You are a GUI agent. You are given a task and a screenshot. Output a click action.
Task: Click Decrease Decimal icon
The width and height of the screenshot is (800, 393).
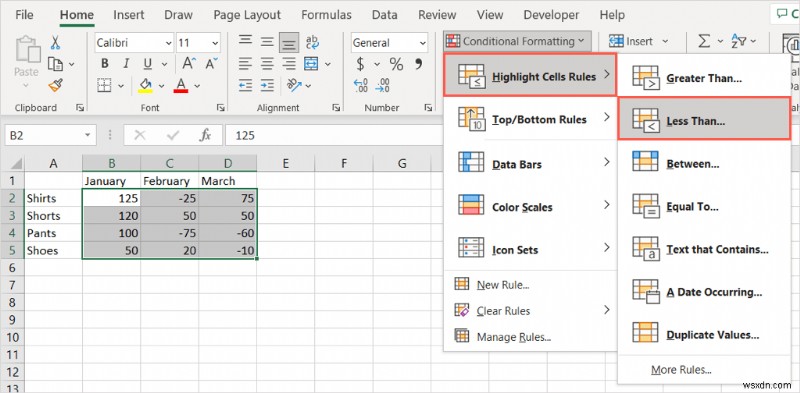(x=383, y=85)
